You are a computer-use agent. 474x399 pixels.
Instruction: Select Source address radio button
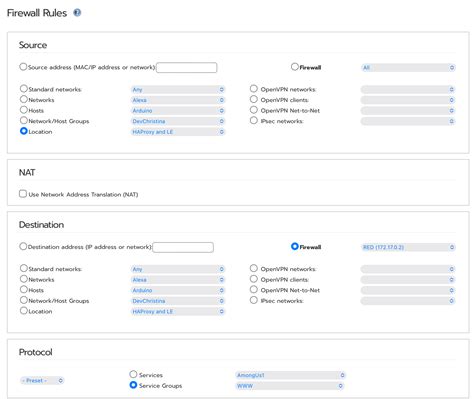tap(23, 67)
